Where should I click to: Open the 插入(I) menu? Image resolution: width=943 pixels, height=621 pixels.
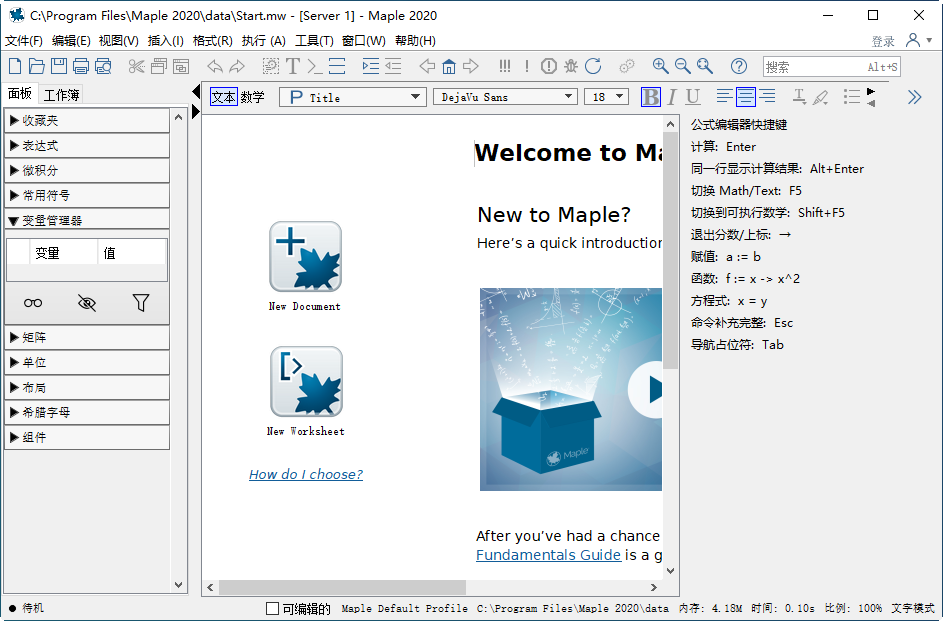(x=165, y=40)
